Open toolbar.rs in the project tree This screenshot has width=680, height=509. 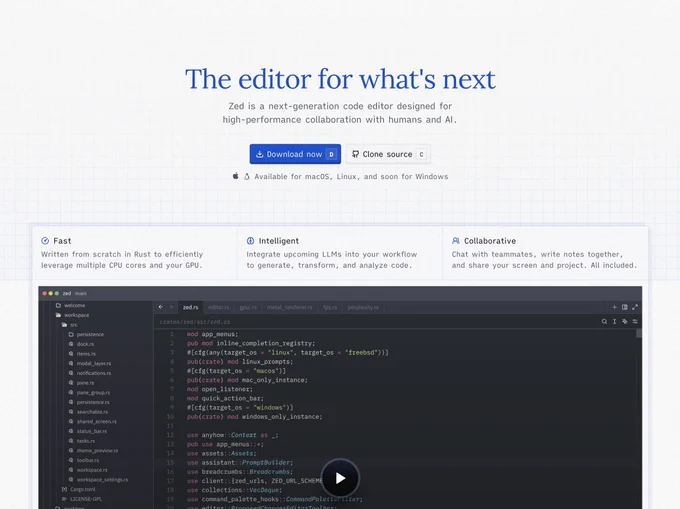[x=88, y=460]
